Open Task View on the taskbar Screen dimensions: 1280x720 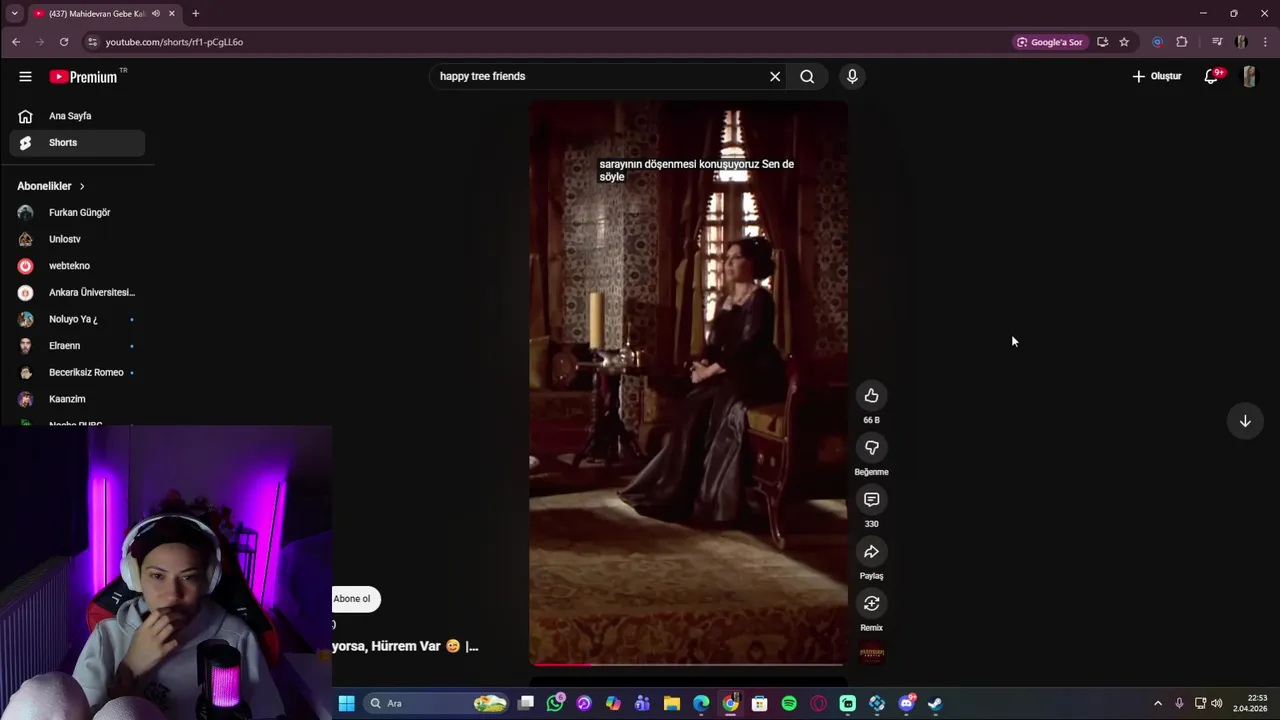(x=526, y=703)
